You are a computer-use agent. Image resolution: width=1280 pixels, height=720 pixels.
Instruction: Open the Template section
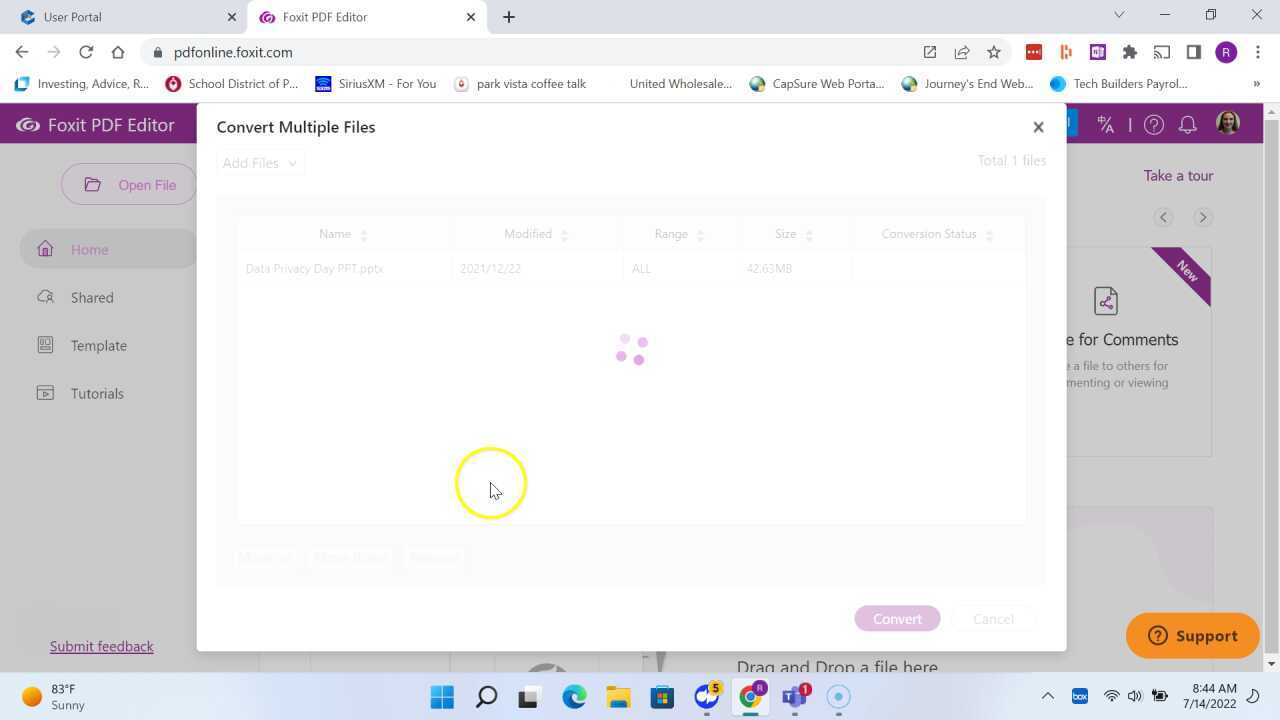click(98, 345)
